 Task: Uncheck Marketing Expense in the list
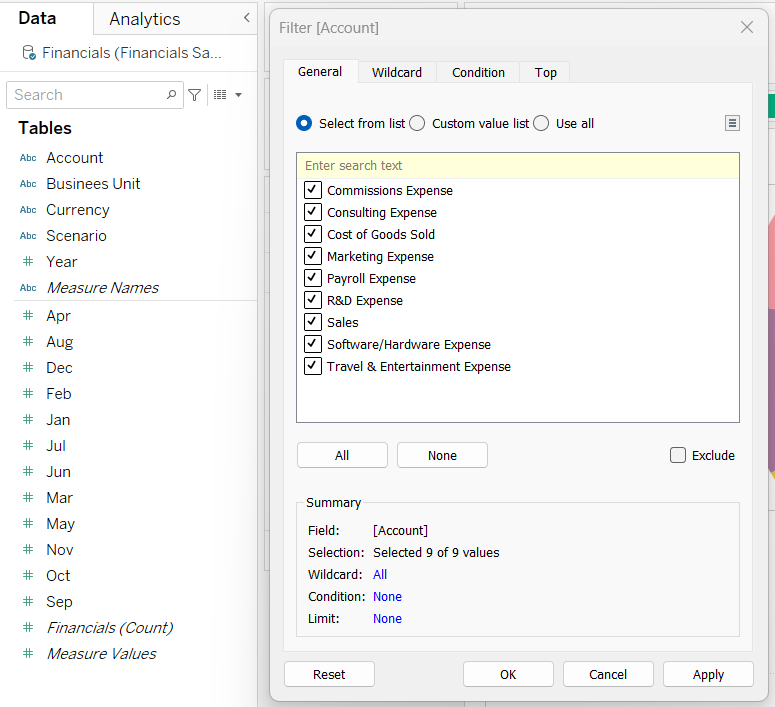point(313,256)
